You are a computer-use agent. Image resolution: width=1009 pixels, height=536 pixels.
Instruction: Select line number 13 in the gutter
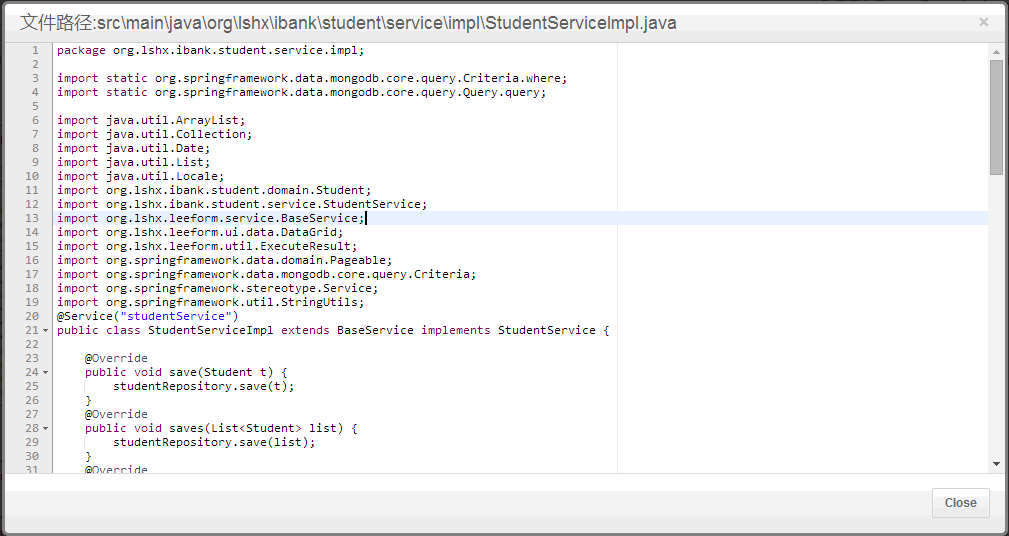(x=33, y=218)
